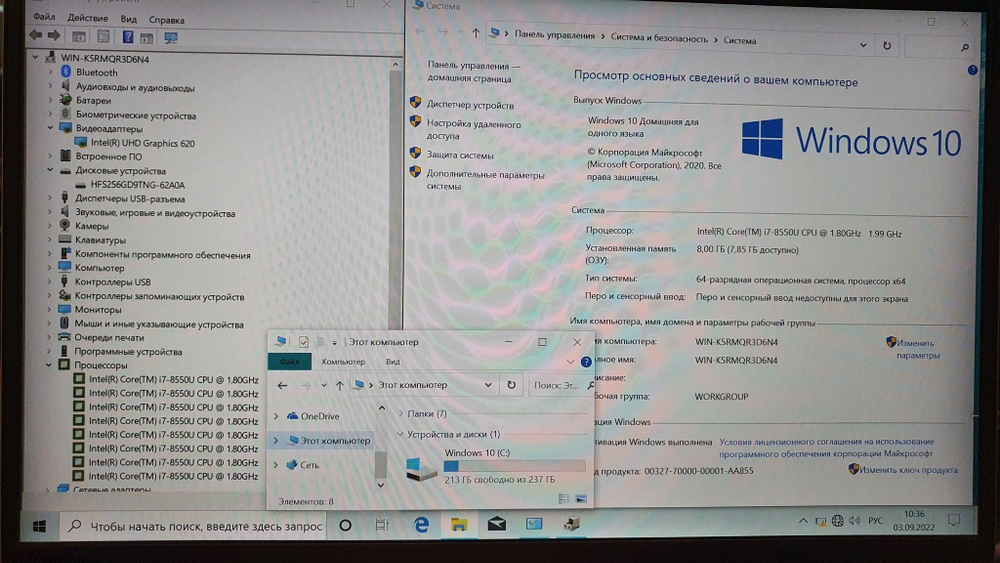Screen dimensions: 1000x563
Task: Collapse the WIN-K5RMQR3D6N4 root node
Action: 36,57
